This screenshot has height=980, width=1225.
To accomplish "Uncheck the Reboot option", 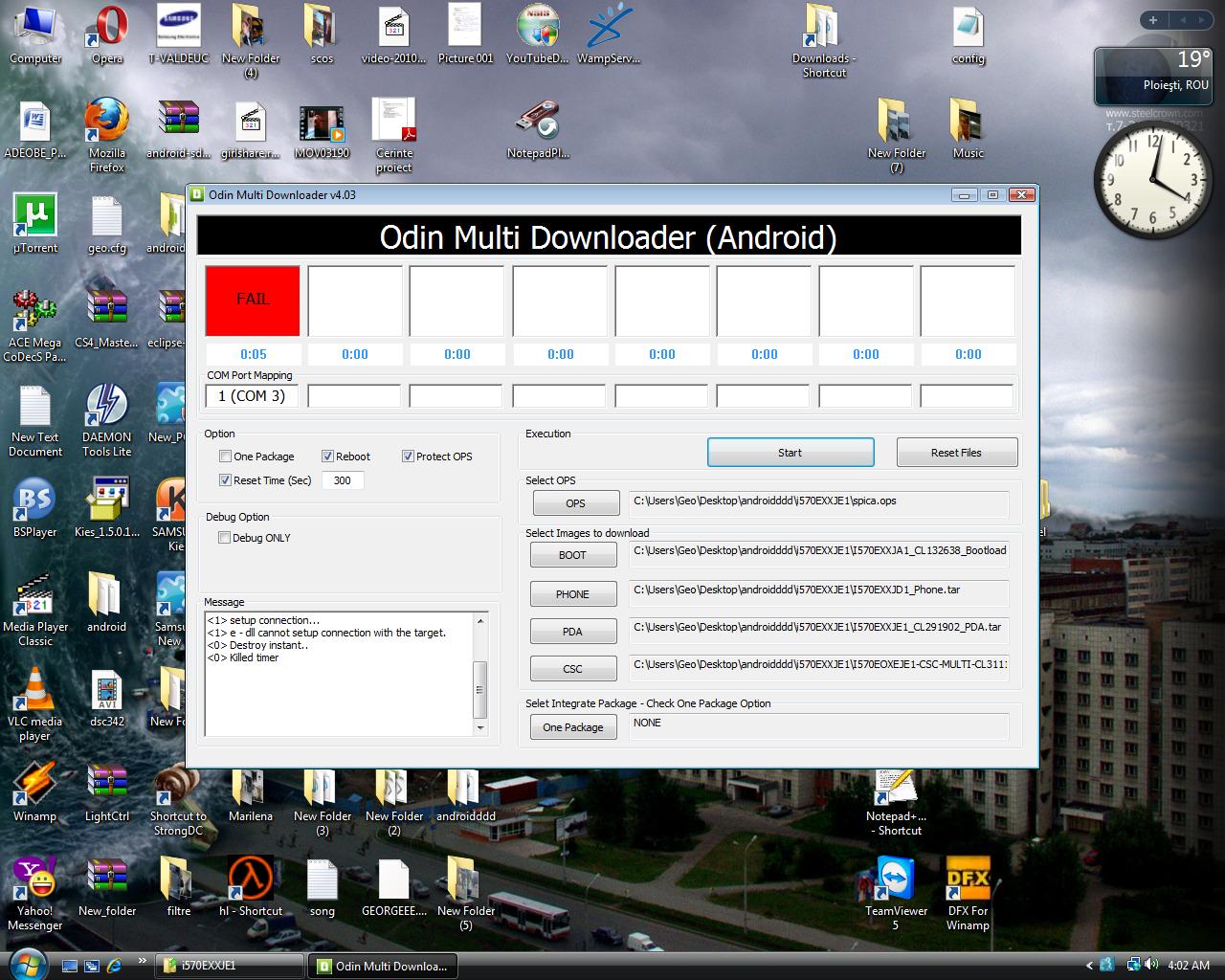I will coord(327,457).
